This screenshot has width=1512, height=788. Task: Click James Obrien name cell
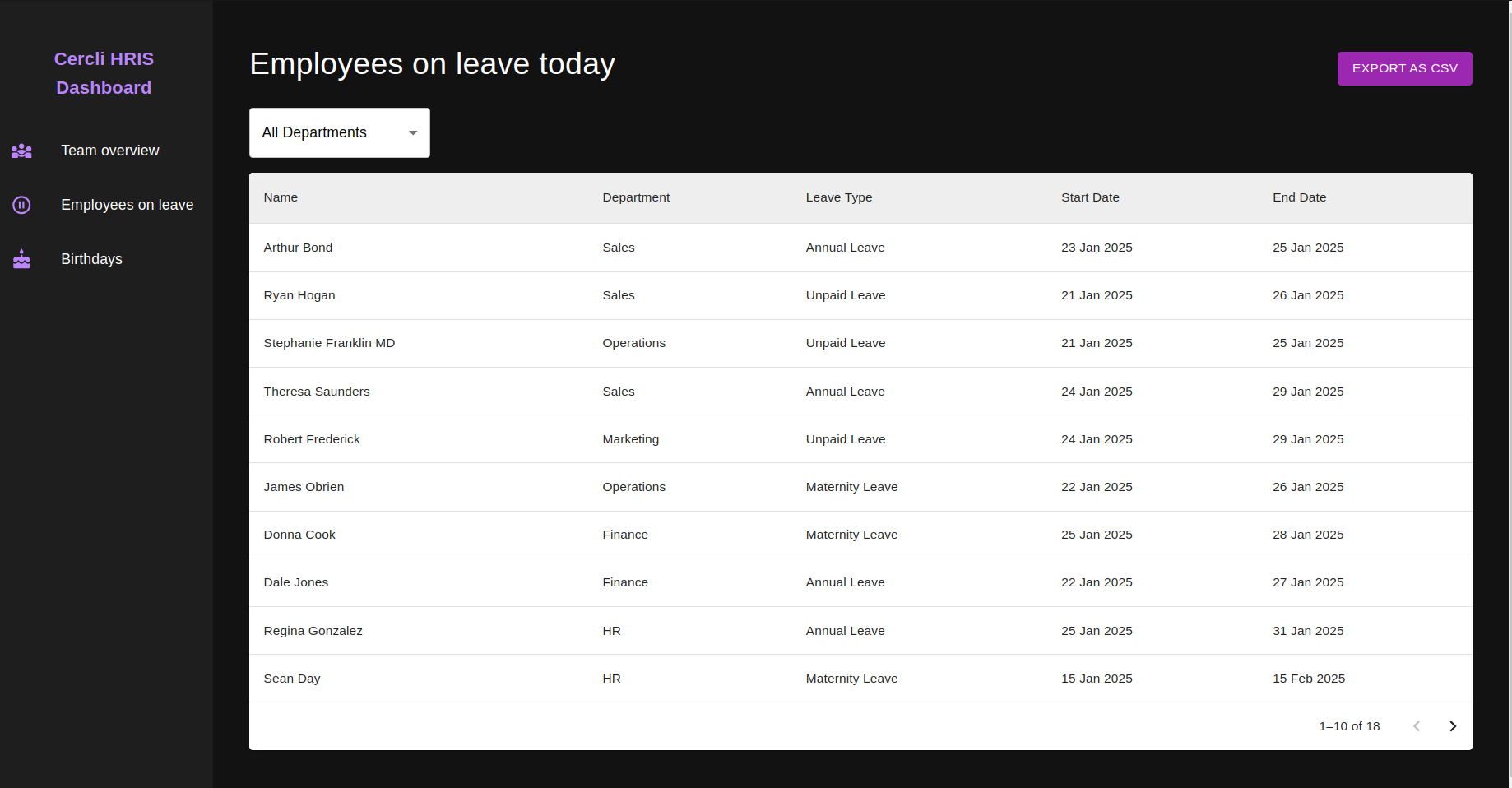point(304,487)
